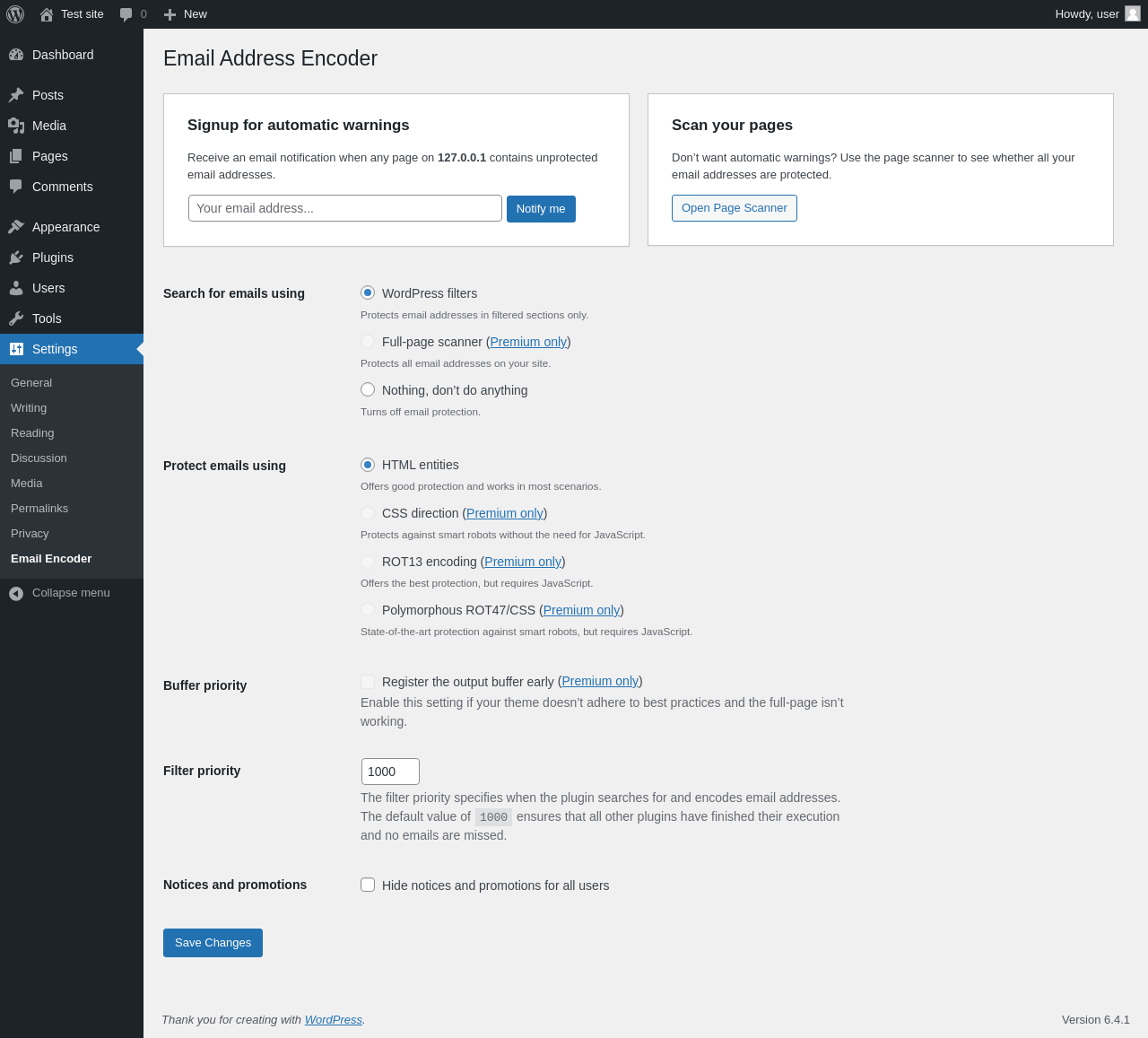Image resolution: width=1148 pixels, height=1038 pixels.
Task: Click the Tools wrench icon
Action: click(x=16, y=318)
